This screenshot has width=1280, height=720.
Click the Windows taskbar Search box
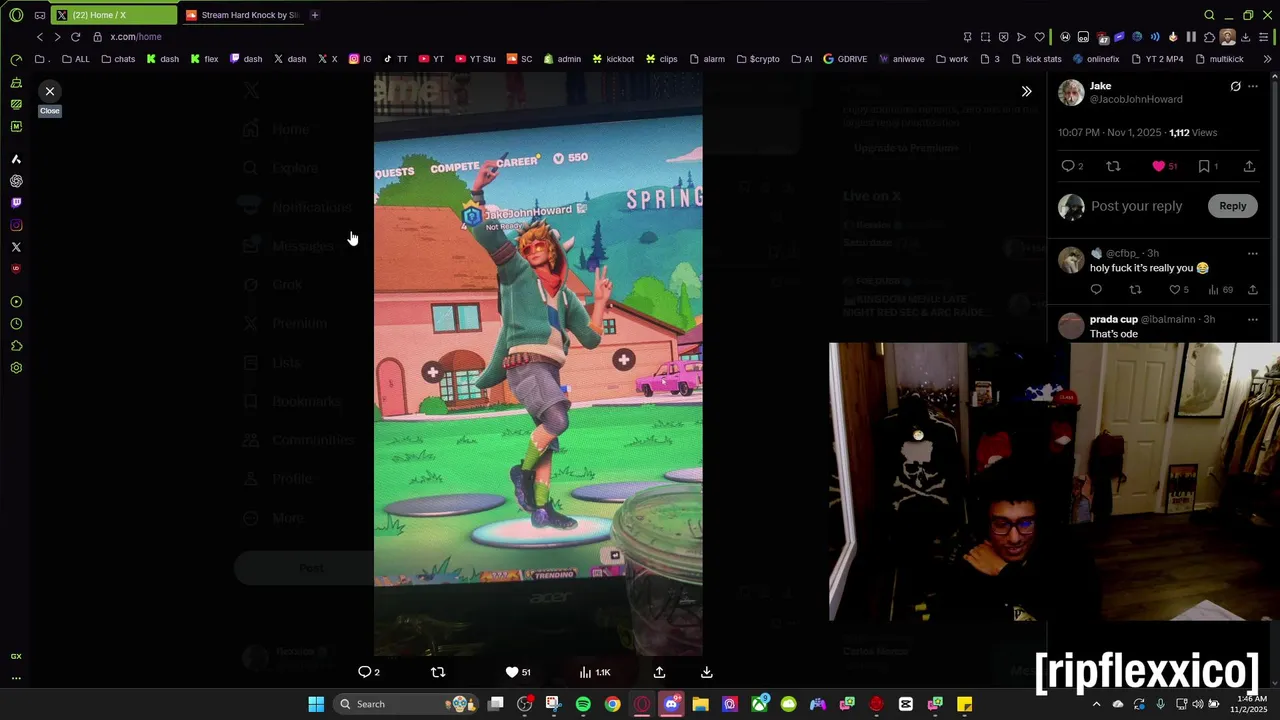[x=405, y=704]
